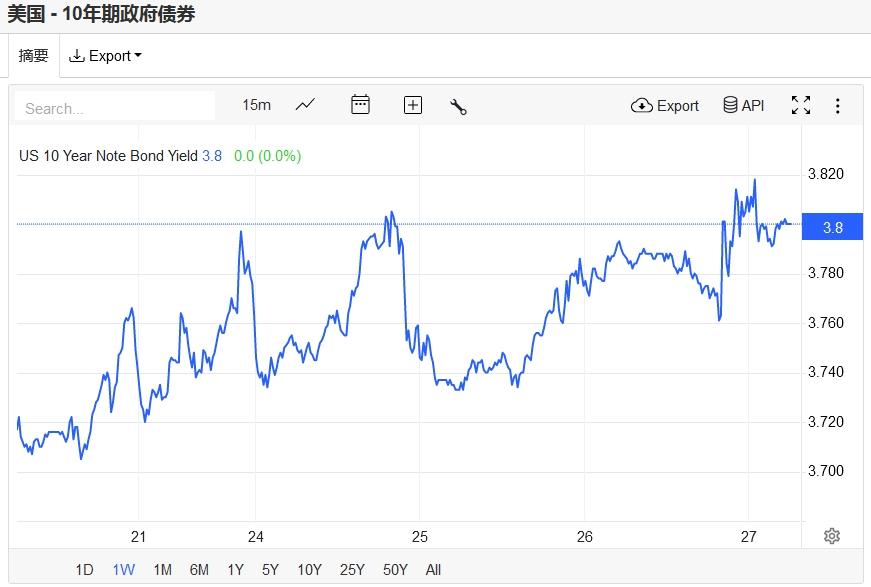The image size is (871, 587).
Task: Open the 15m interval selector
Action: [256, 105]
